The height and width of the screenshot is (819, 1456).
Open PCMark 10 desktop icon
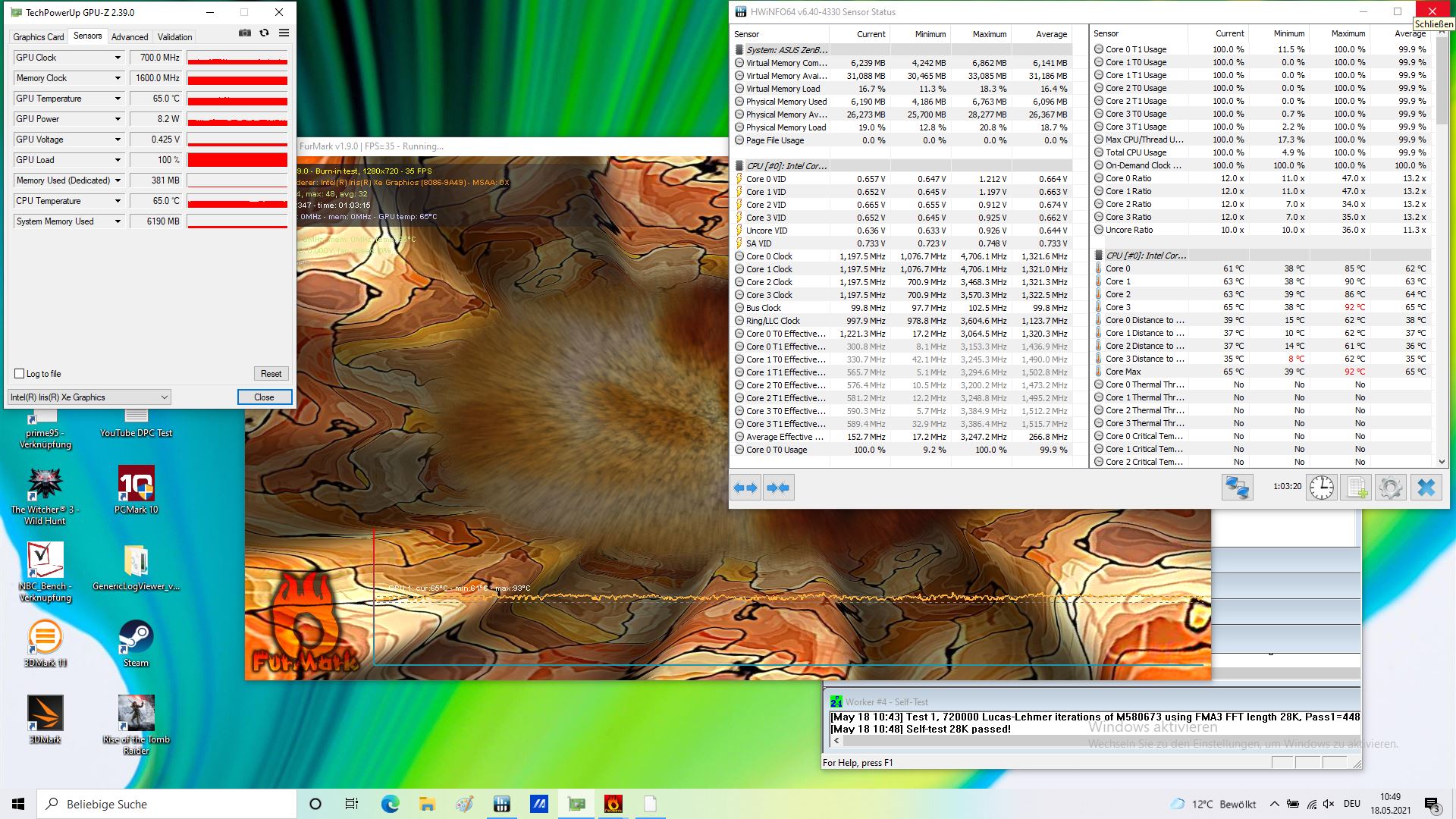pyautogui.click(x=136, y=491)
